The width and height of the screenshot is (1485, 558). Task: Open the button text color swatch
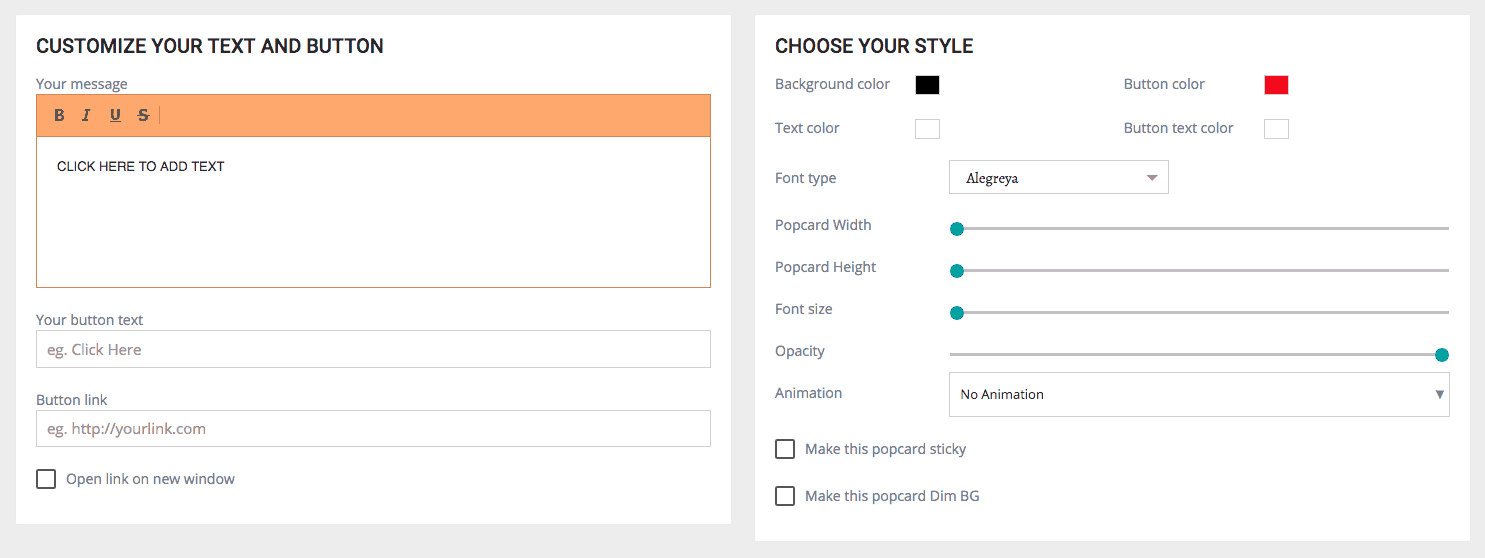[1276, 128]
